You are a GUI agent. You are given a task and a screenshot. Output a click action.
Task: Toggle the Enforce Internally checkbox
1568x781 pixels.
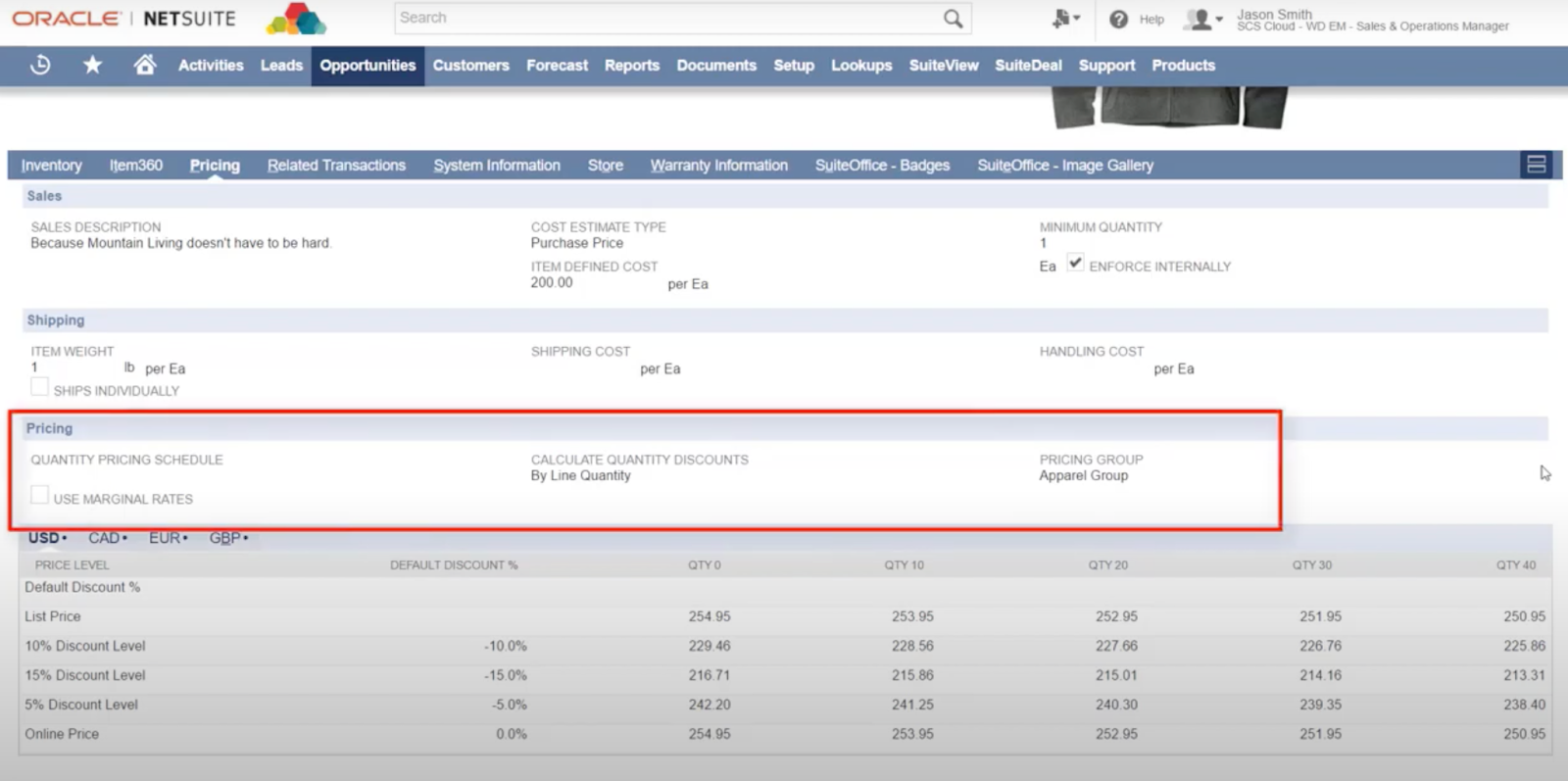pyautogui.click(x=1075, y=263)
